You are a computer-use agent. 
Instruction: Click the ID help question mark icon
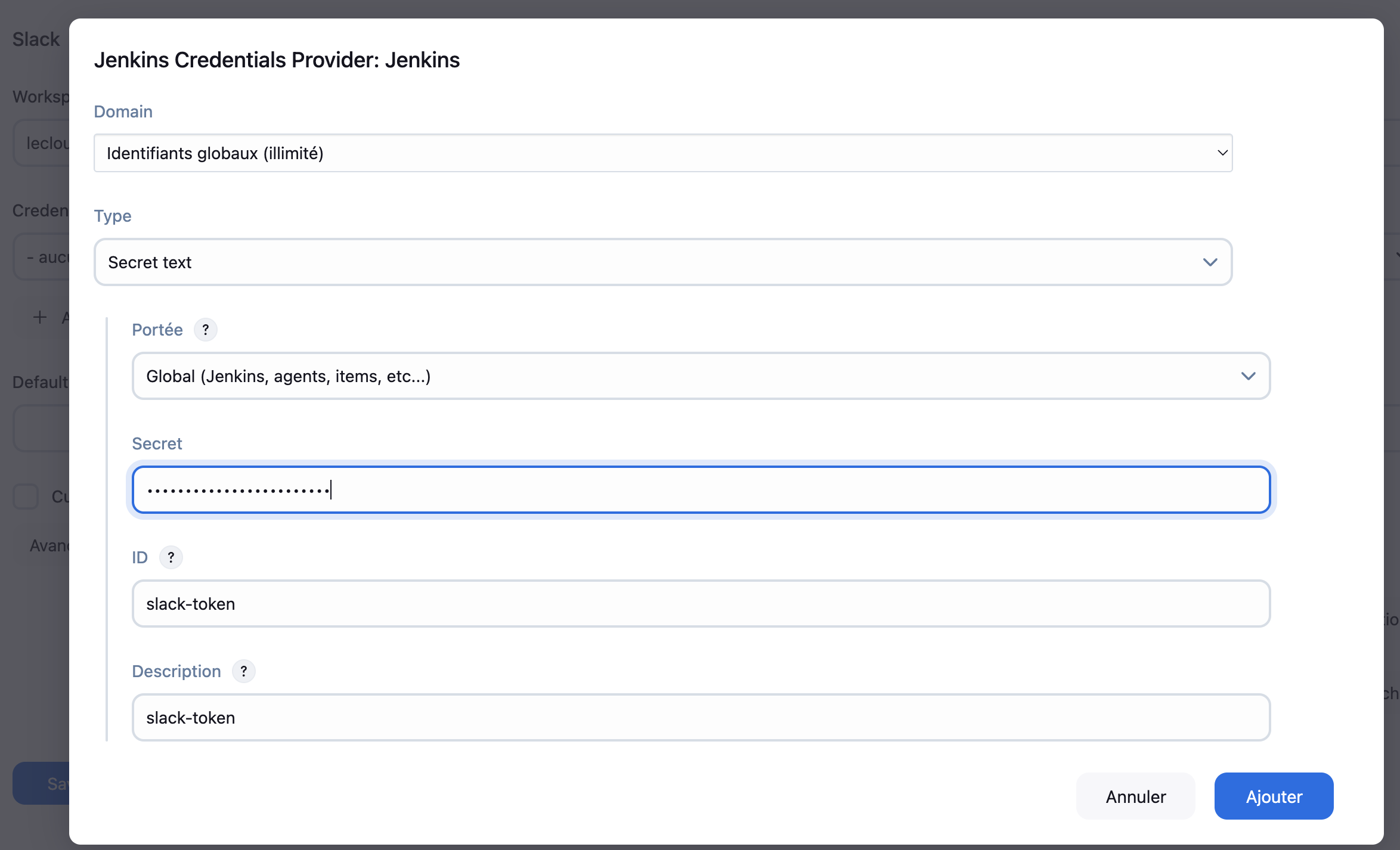coord(171,557)
